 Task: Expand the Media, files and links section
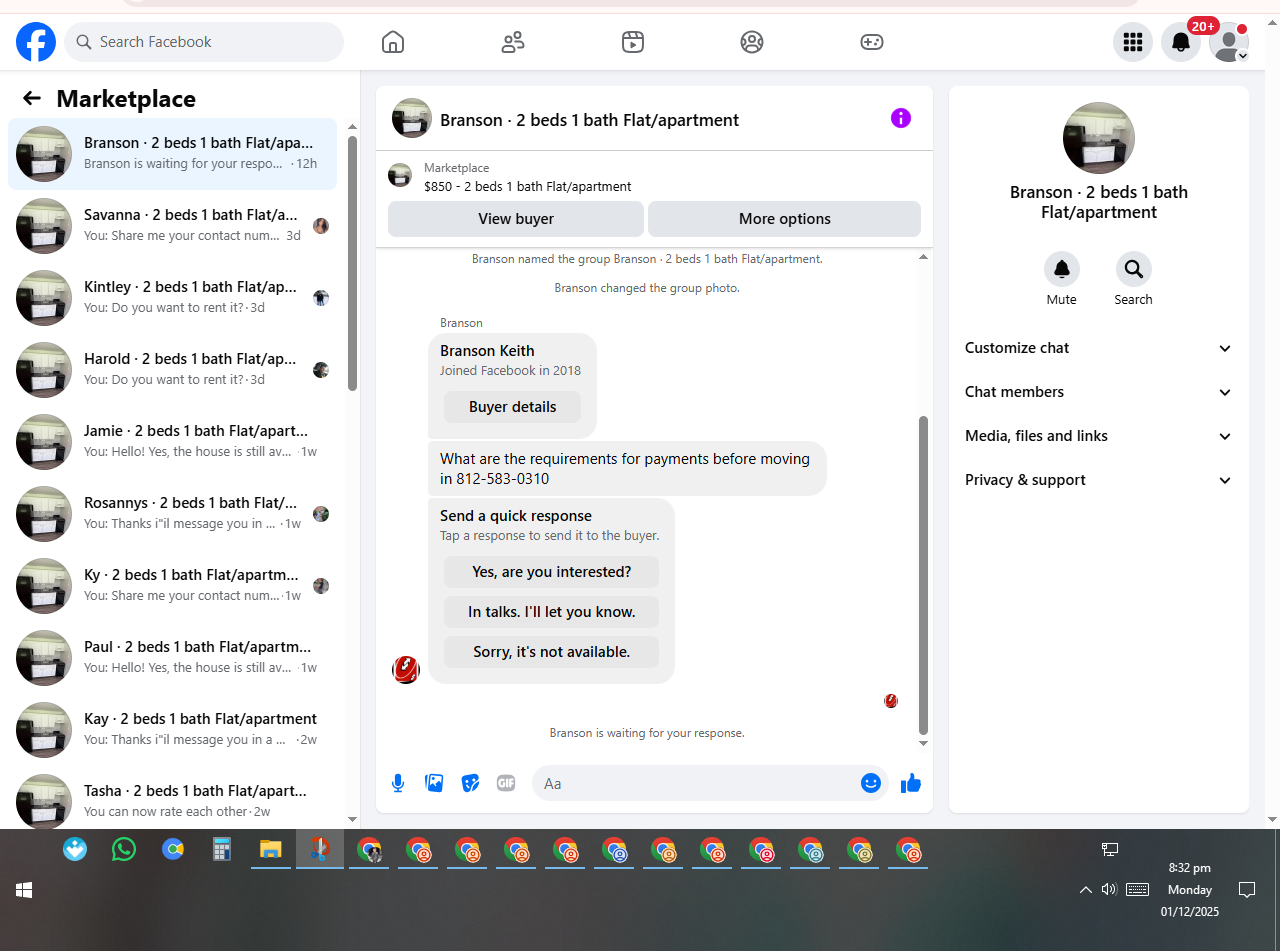click(1099, 436)
